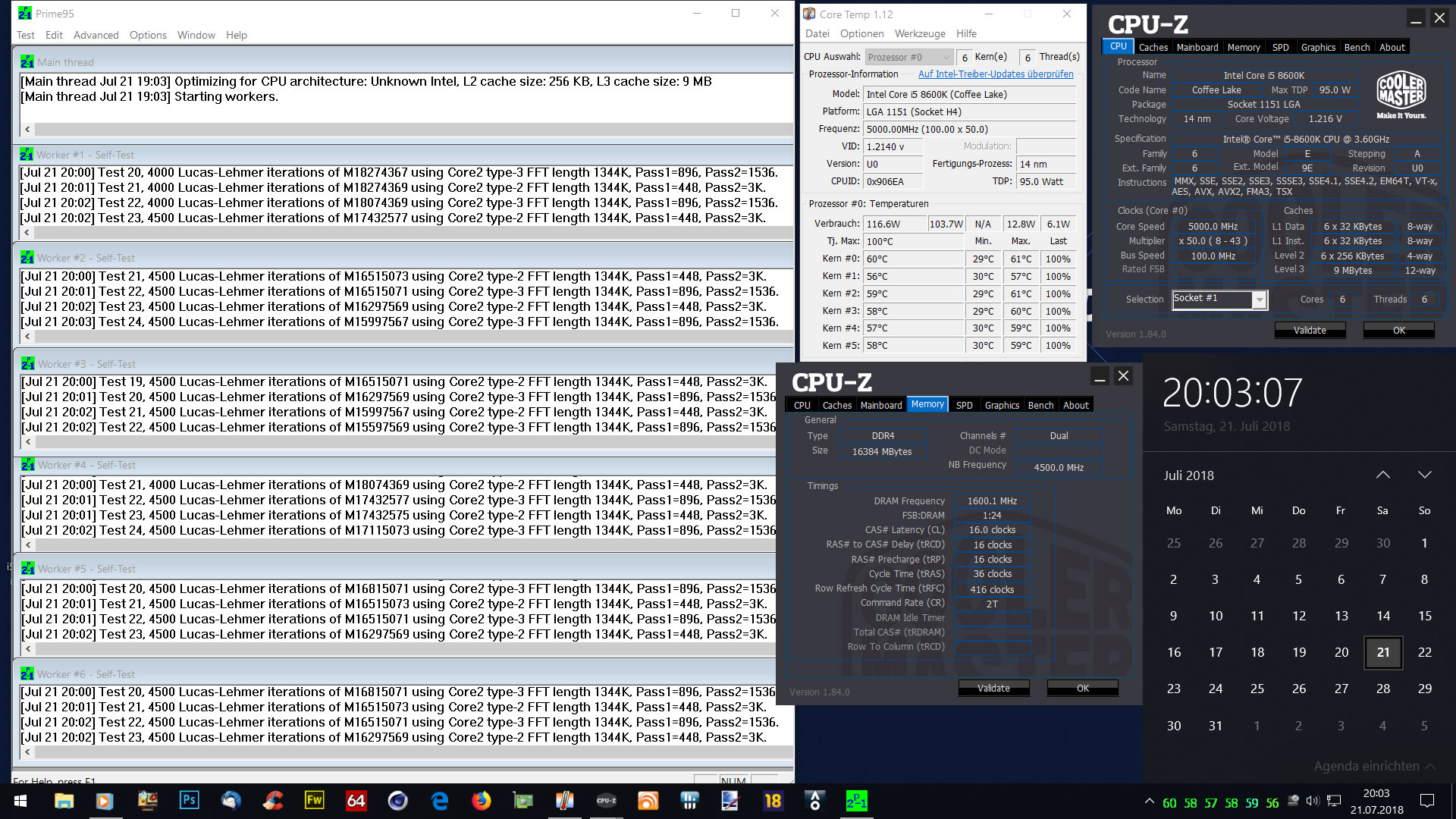
Task: Click the CPU-Z taskbar icon
Action: [606, 801]
